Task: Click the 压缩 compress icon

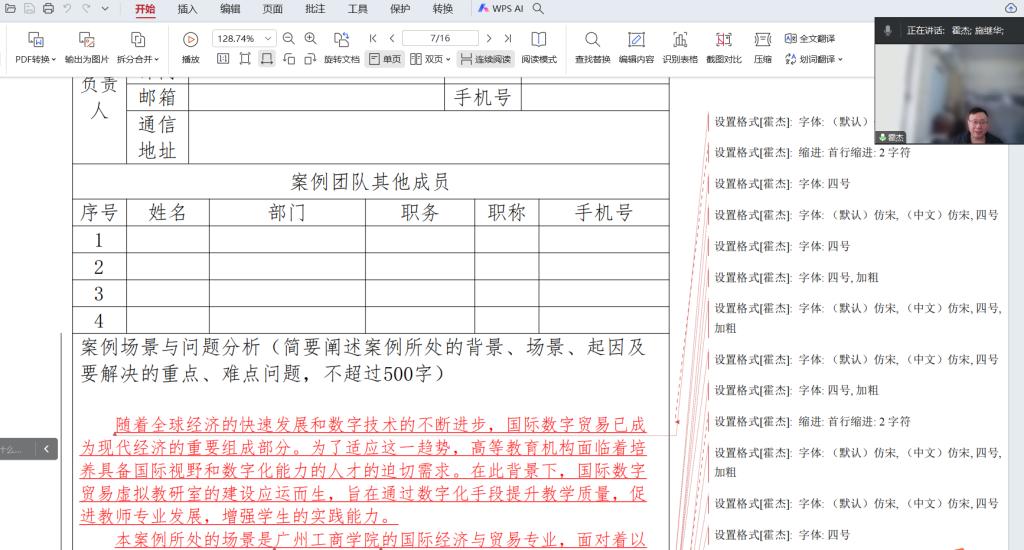Action: 762,40
